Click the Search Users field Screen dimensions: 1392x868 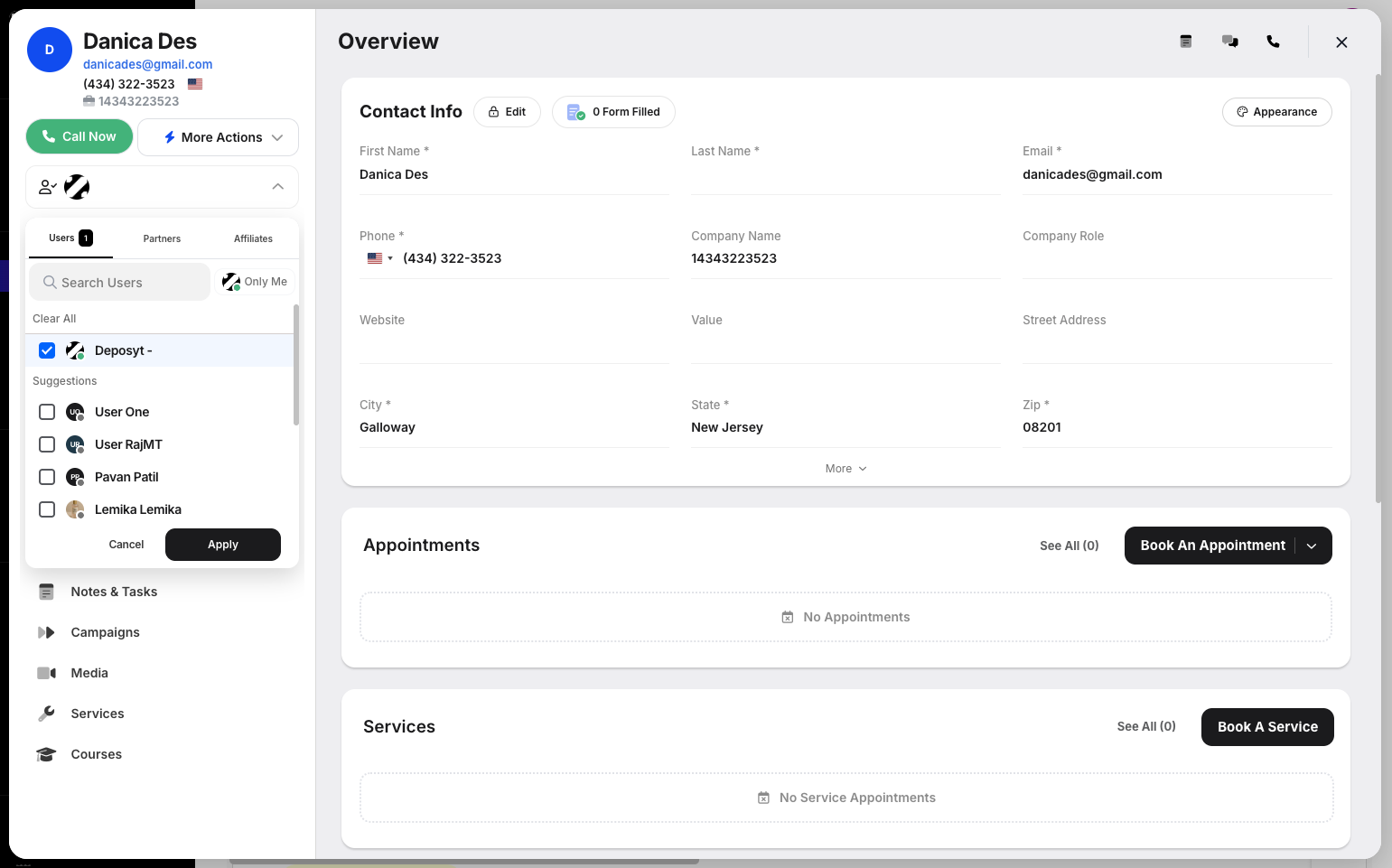119,283
